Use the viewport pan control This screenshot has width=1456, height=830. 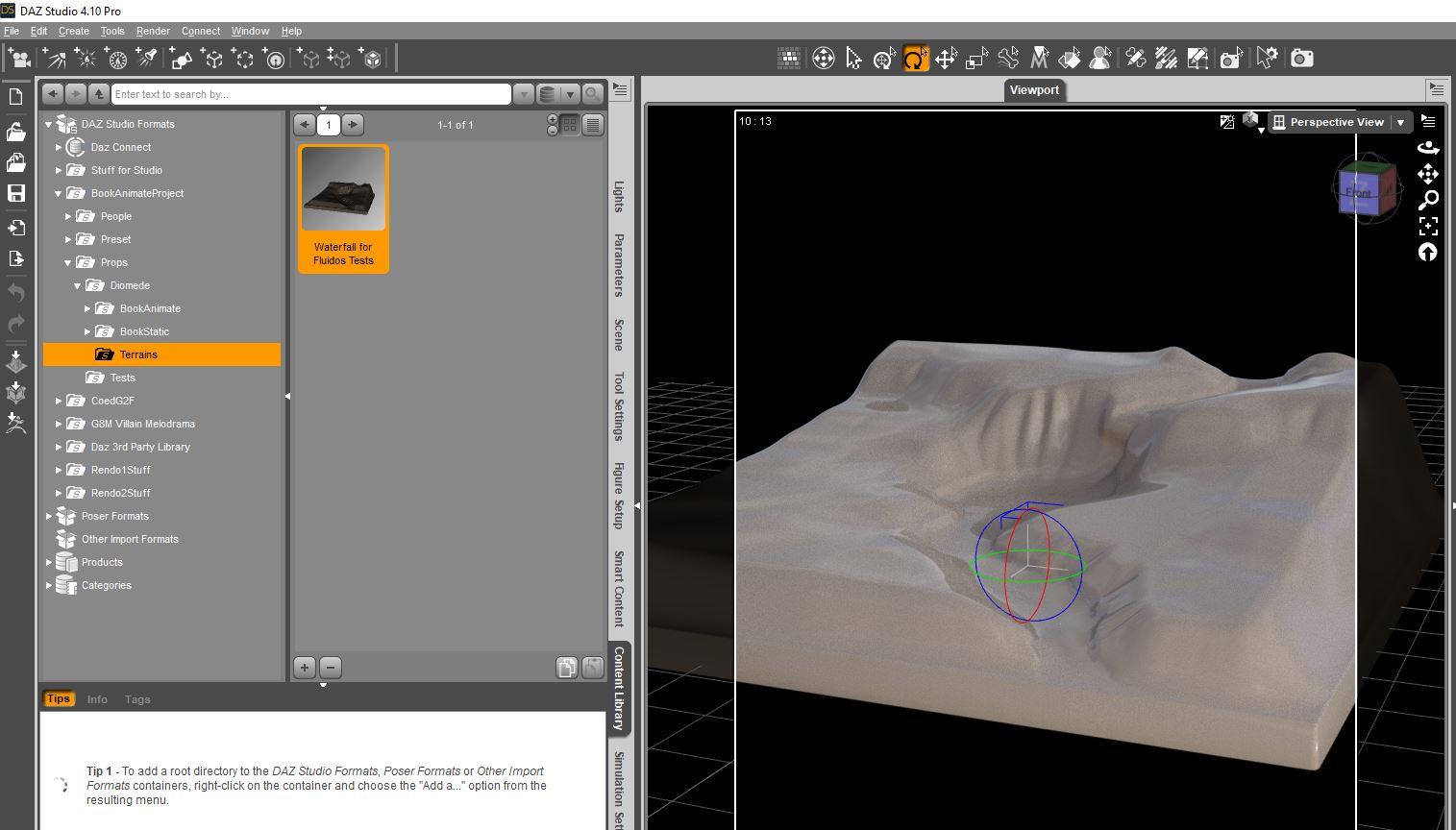pos(1428,174)
